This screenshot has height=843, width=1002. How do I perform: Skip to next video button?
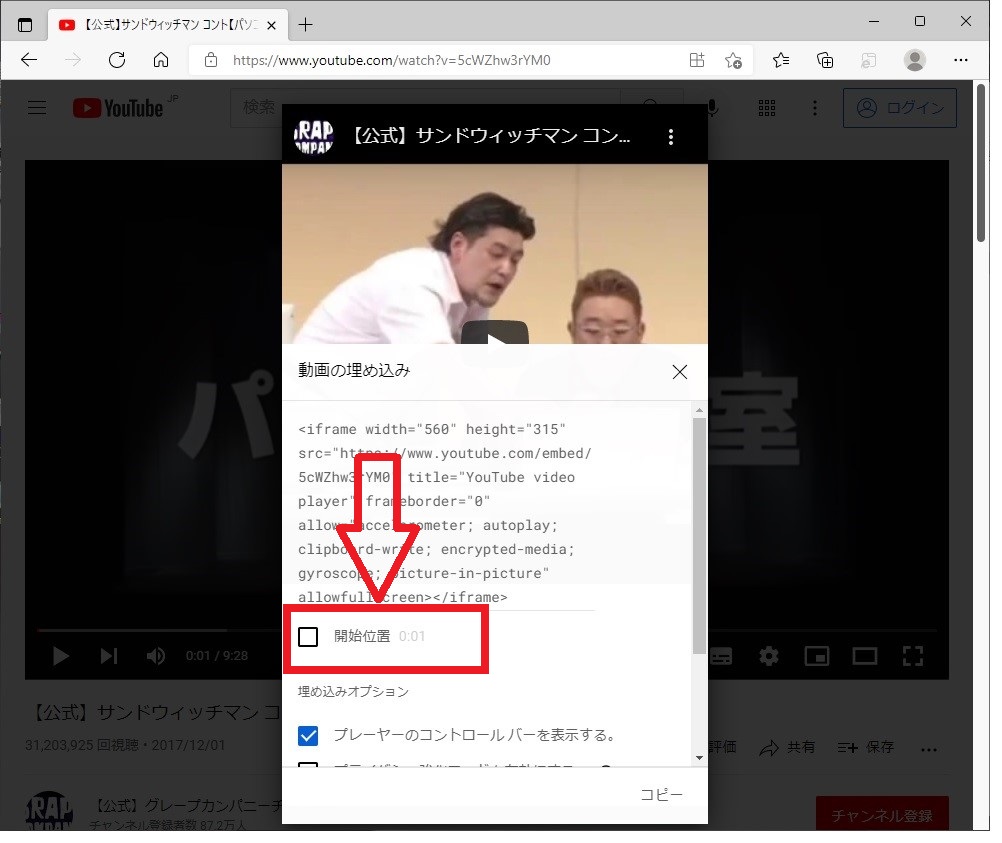coord(109,656)
